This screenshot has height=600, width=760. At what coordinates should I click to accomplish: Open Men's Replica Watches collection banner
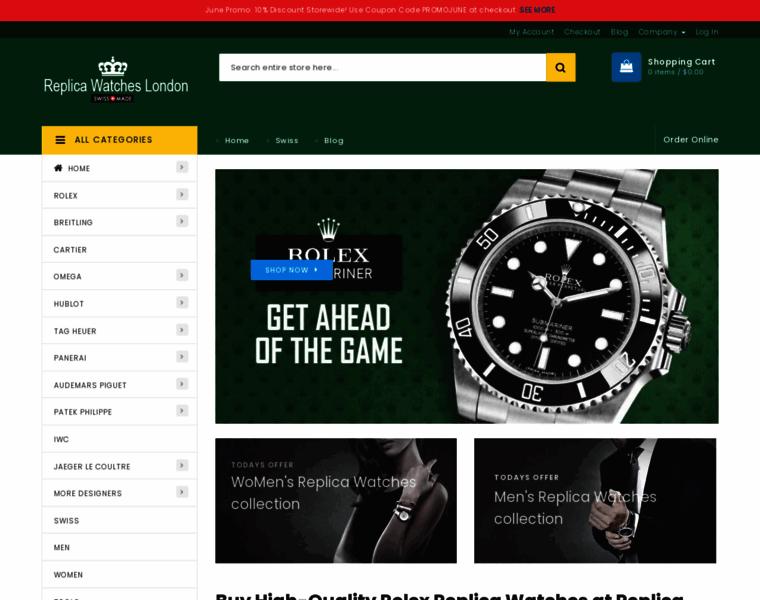[595, 501]
